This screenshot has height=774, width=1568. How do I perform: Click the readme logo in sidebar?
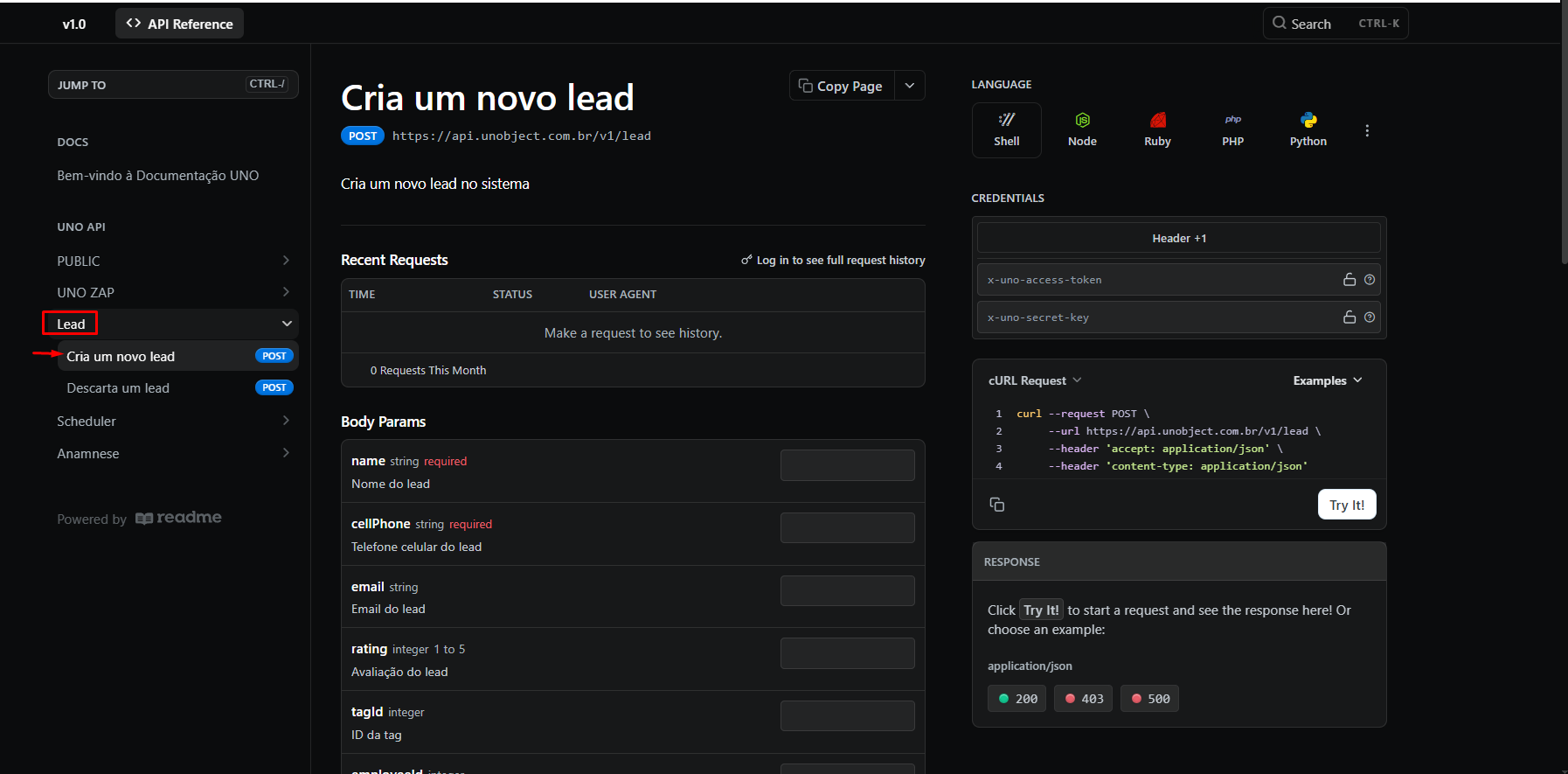tap(178, 518)
